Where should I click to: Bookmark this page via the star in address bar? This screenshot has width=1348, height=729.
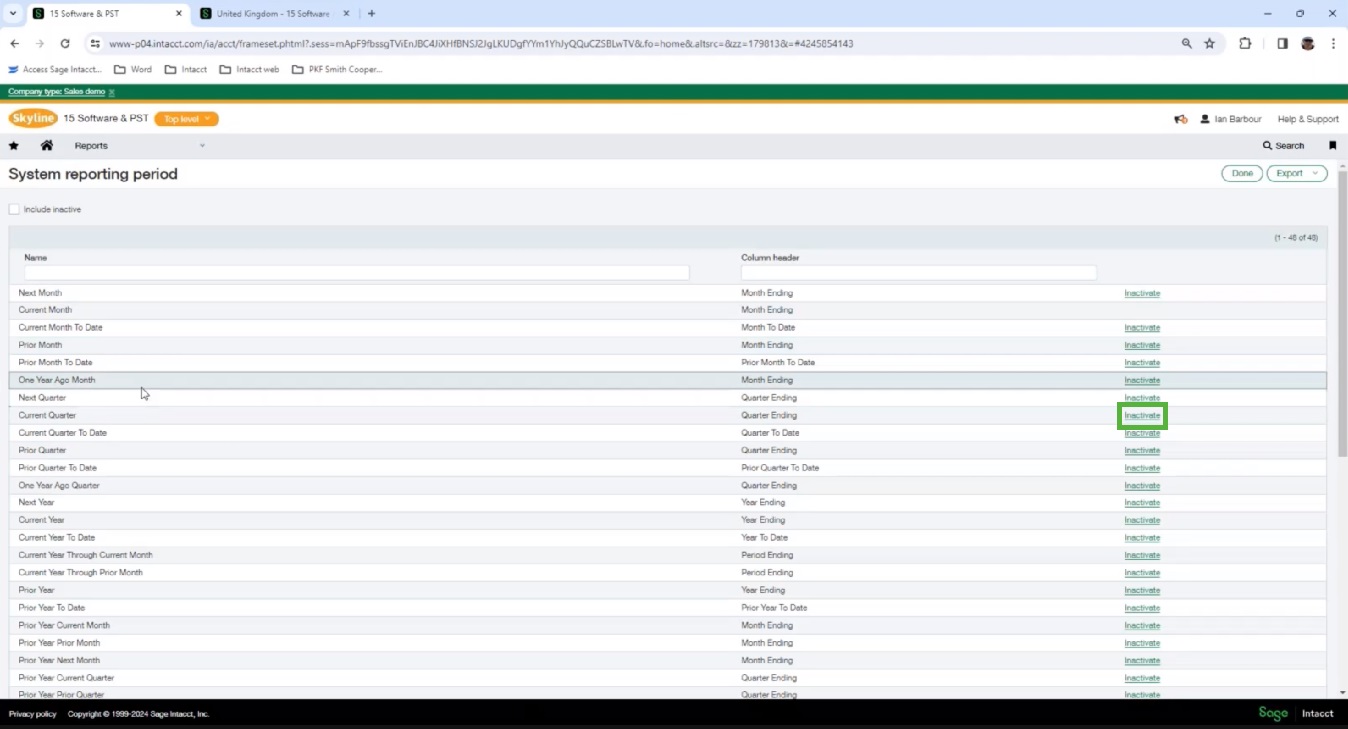[1211, 43]
